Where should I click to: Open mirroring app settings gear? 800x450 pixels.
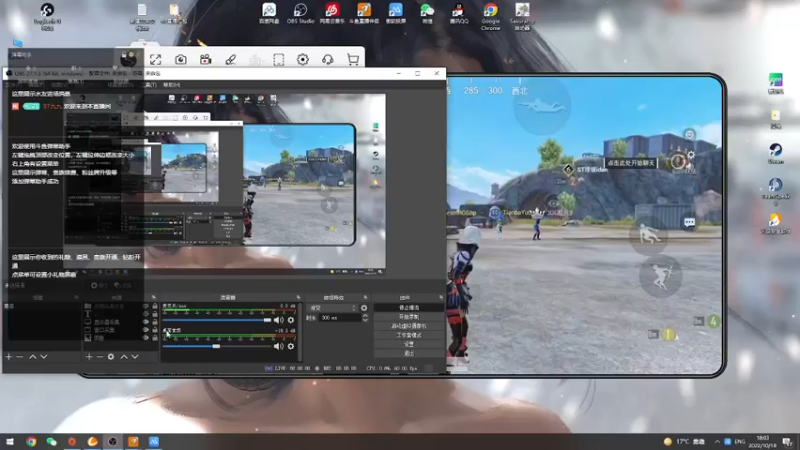[303, 60]
